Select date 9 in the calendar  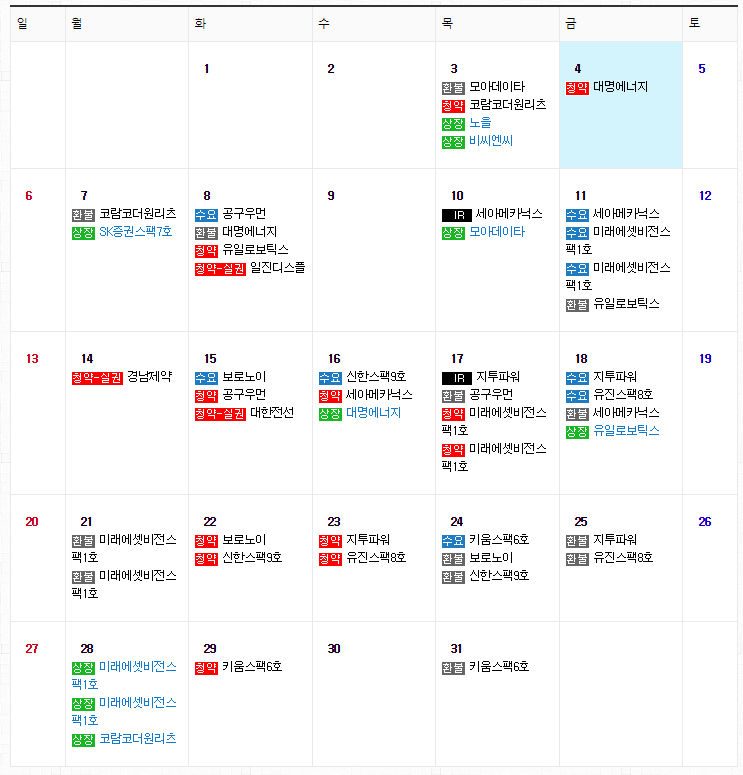pyautogui.click(x=331, y=196)
